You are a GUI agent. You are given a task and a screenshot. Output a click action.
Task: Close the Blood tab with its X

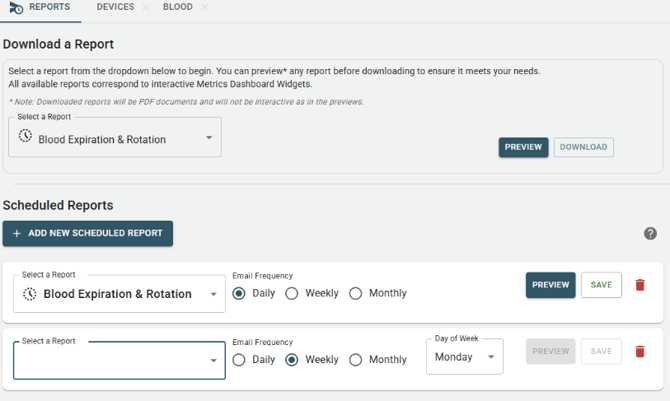(205, 8)
